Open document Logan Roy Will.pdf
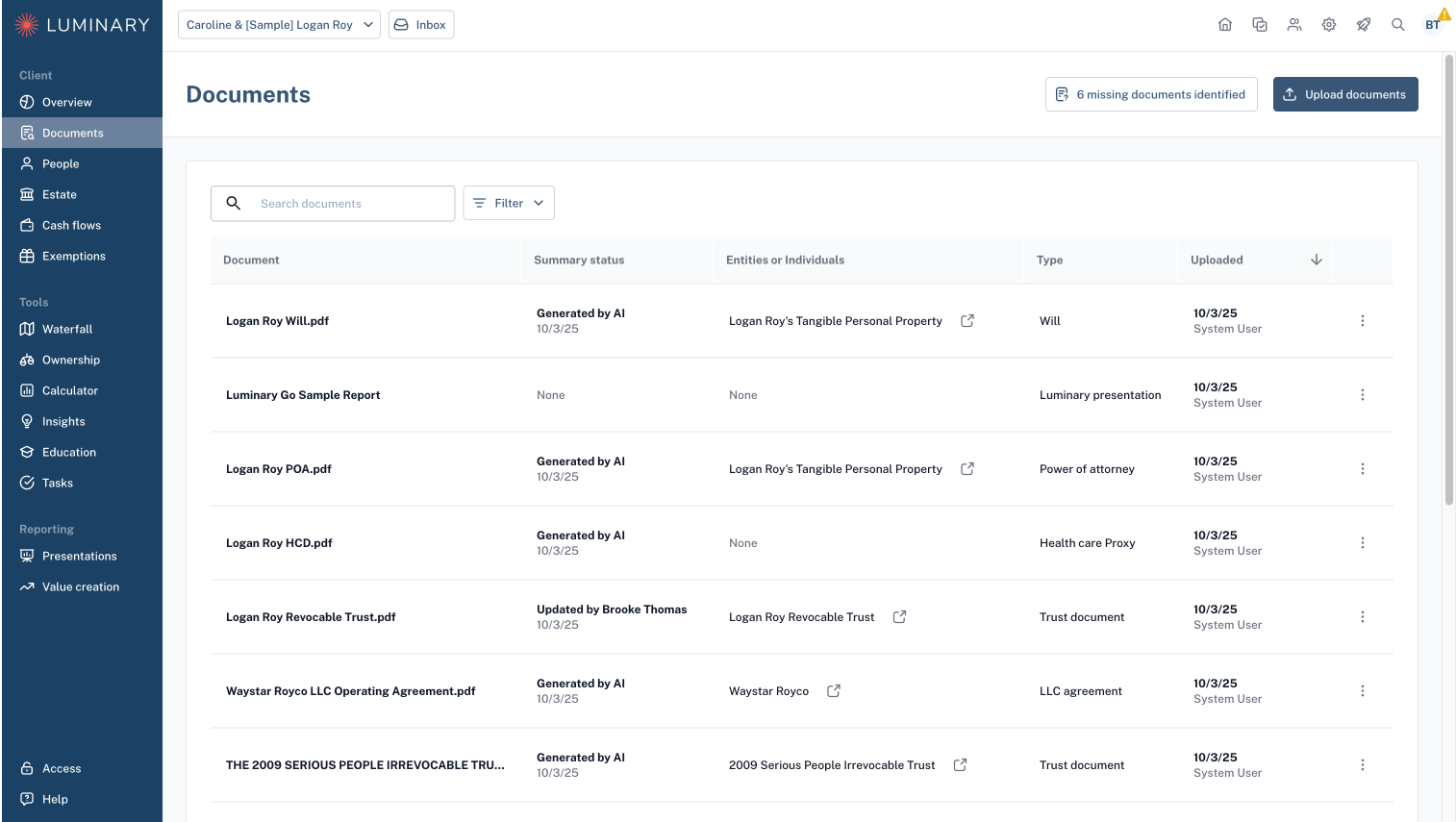The width and height of the screenshot is (1456, 822). coord(277,321)
